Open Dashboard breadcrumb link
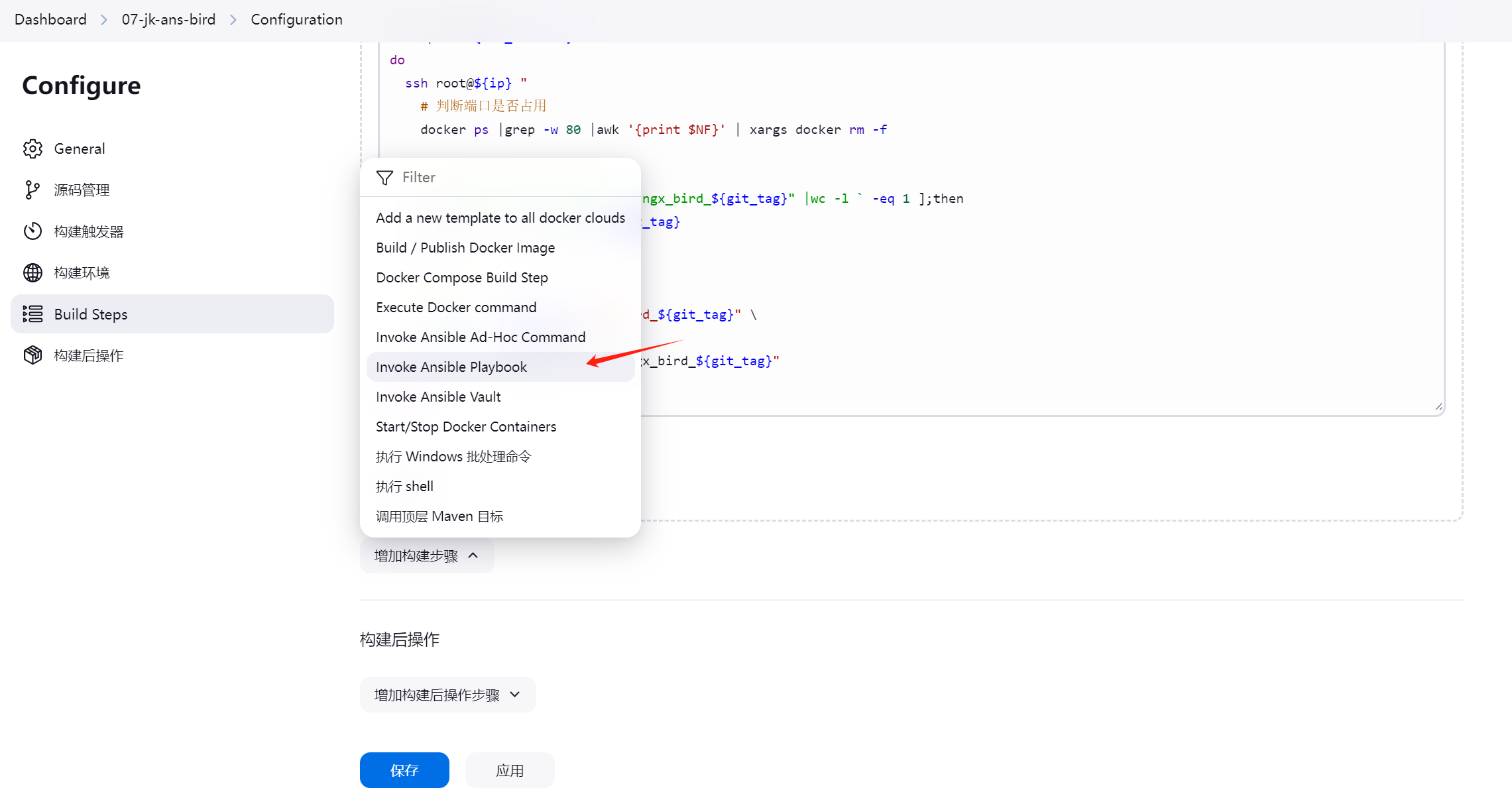This screenshot has width=1512, height=808. coord(50,19)
